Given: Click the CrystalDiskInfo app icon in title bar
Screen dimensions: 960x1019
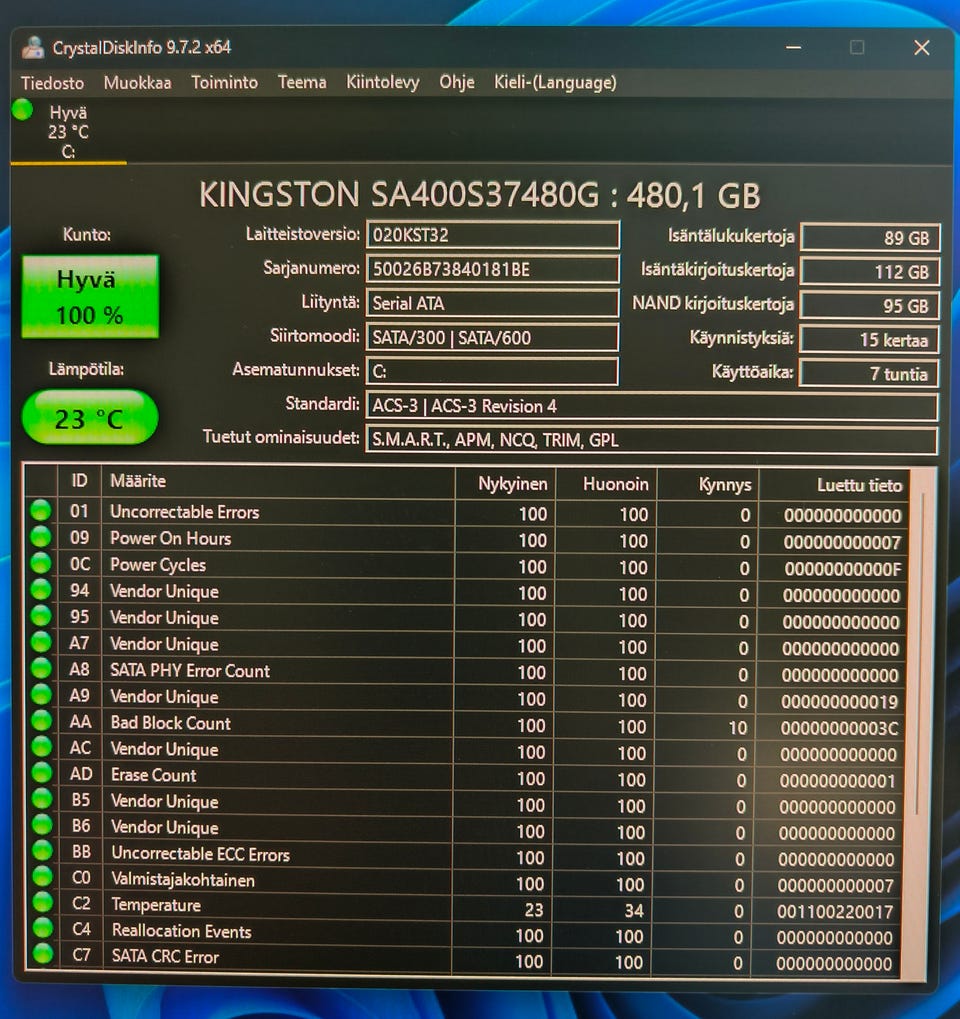Looking at the screenshot, I should tap(32, 47).
